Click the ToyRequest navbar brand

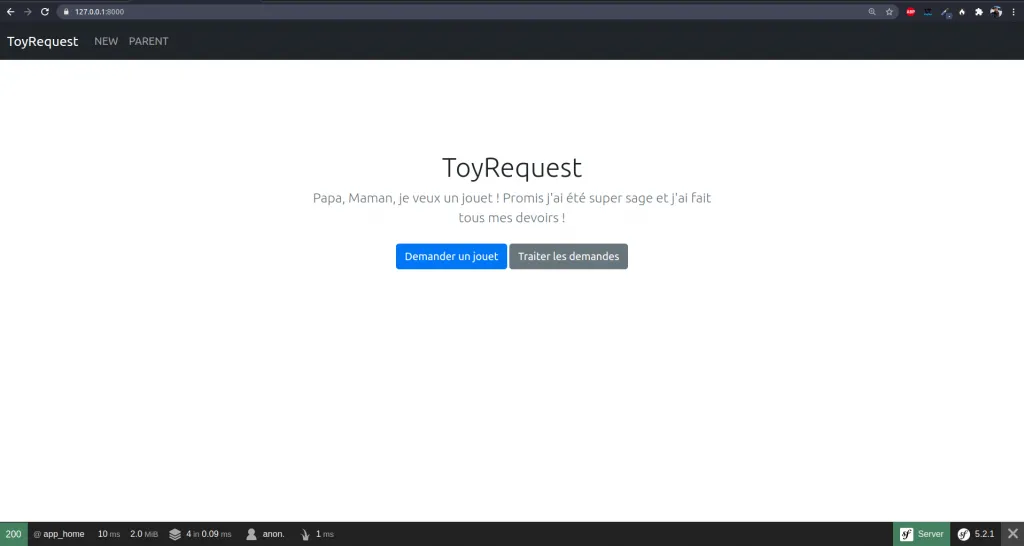coord(42,42)
